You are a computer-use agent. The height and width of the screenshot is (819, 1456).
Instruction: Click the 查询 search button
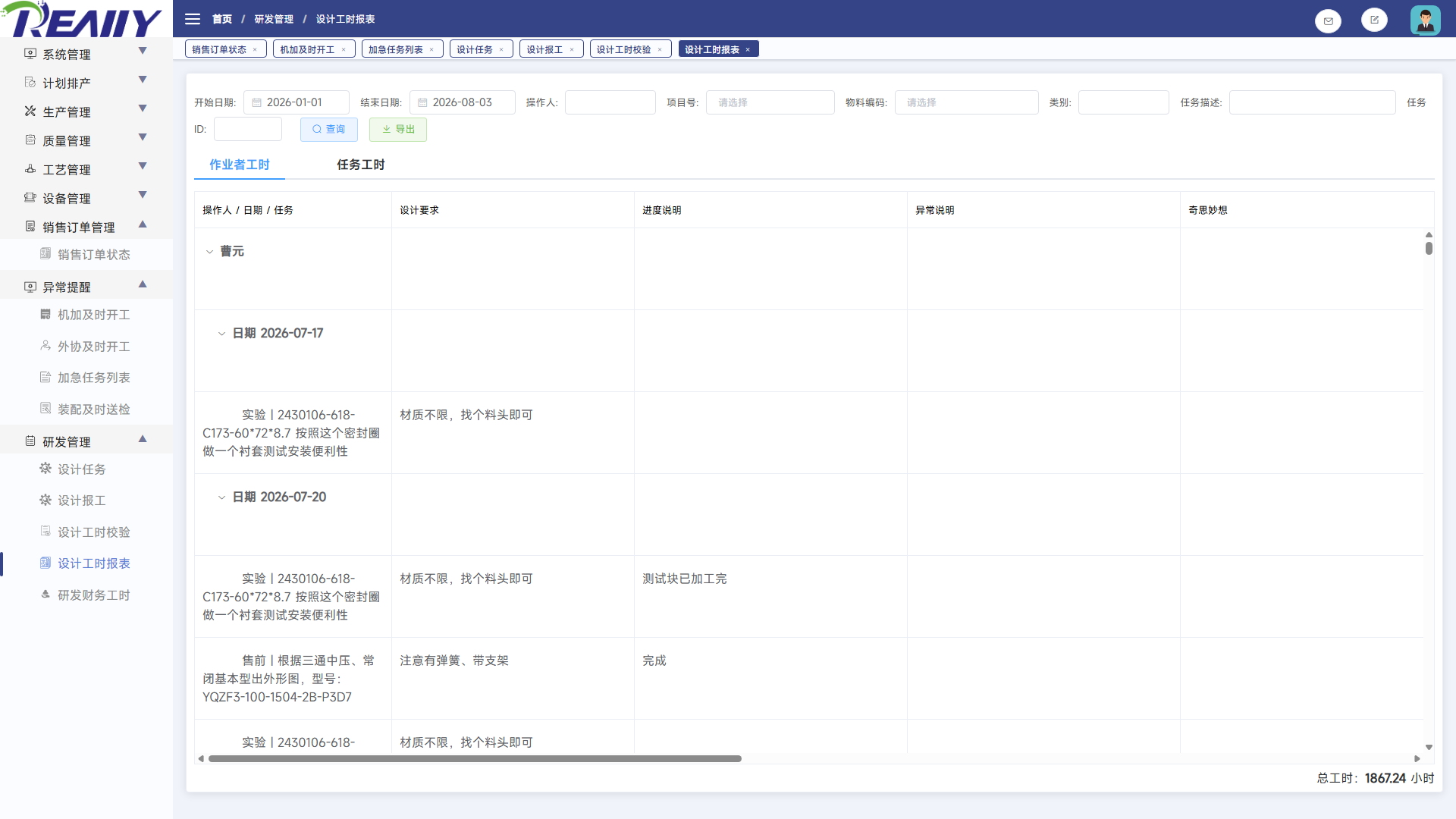point(328,130)
